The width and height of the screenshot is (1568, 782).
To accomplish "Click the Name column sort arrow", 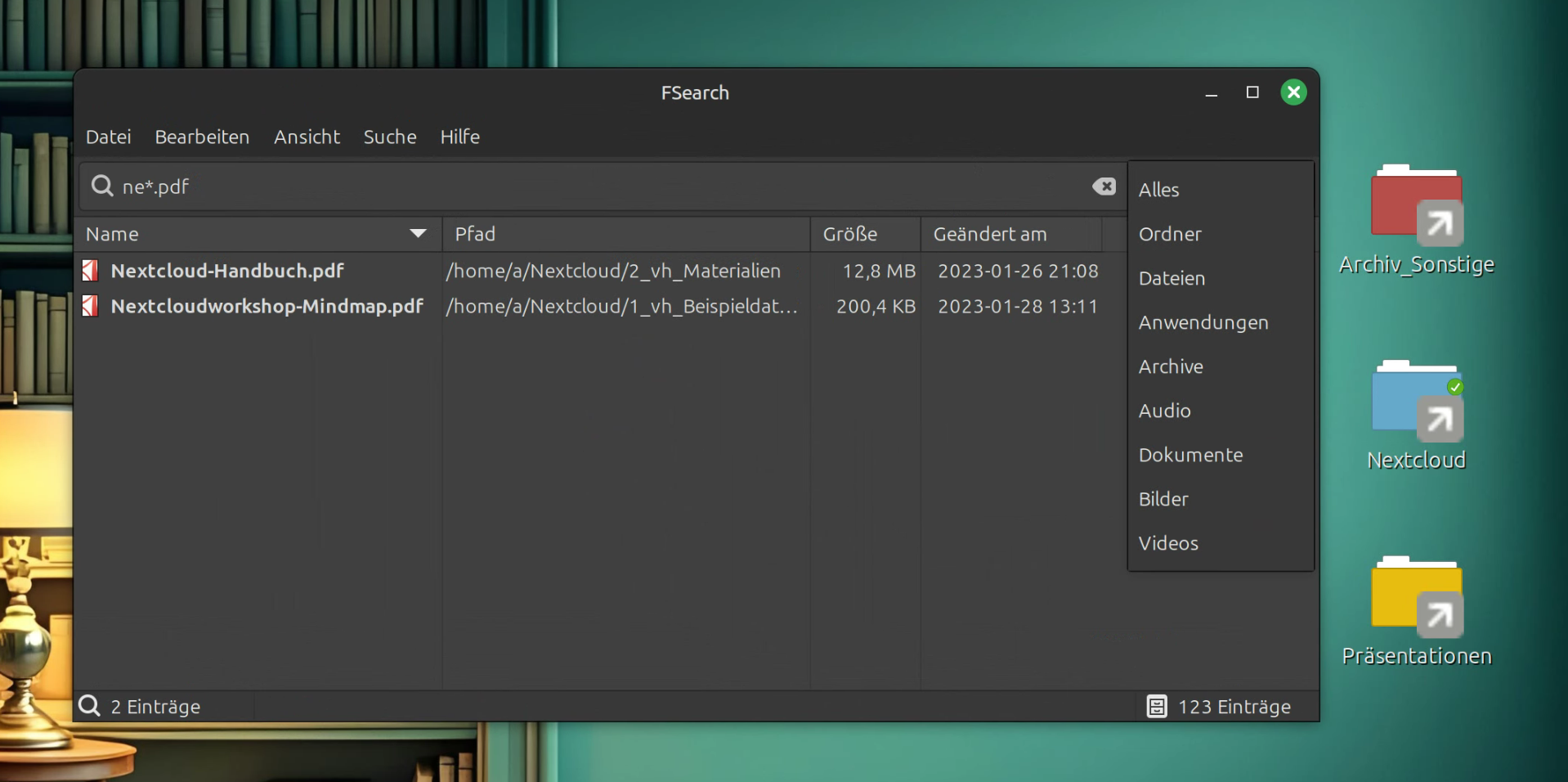I will point(418,234).
